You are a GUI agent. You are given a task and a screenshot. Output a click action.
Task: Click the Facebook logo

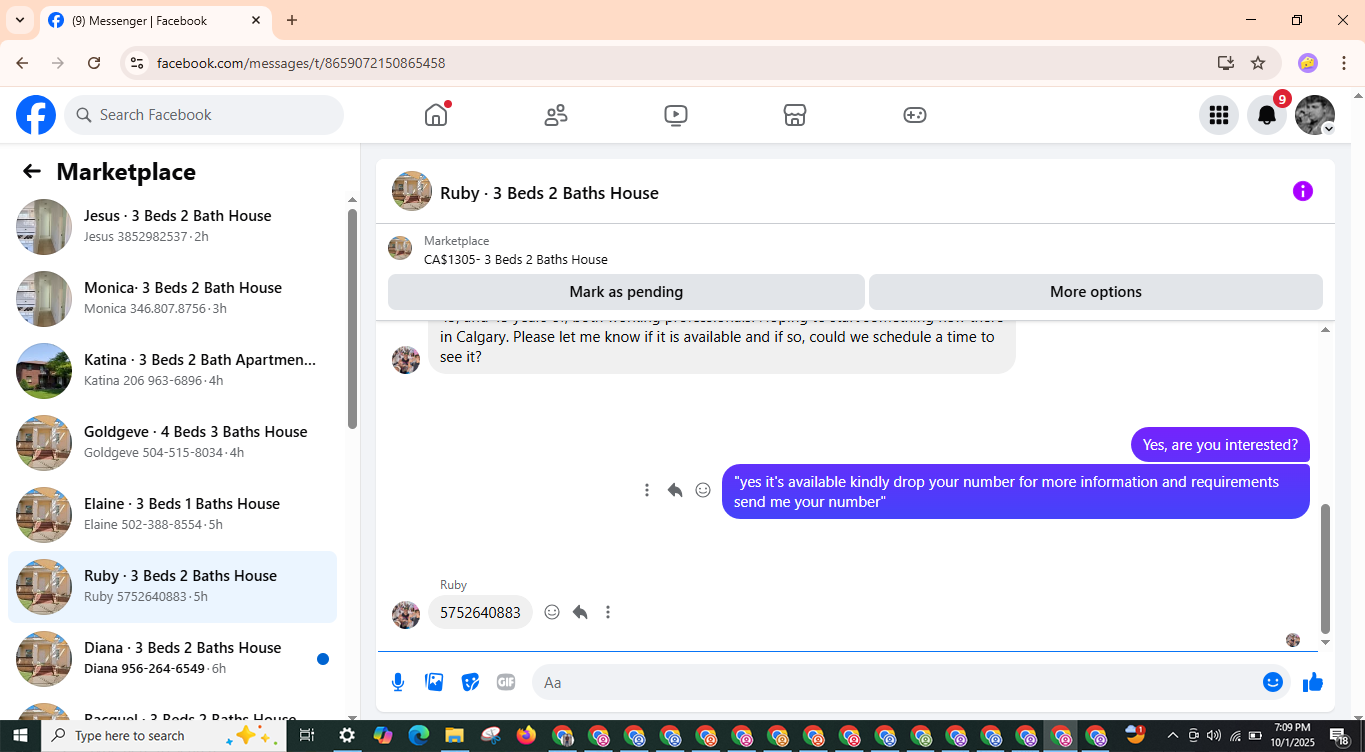point(36,115)
